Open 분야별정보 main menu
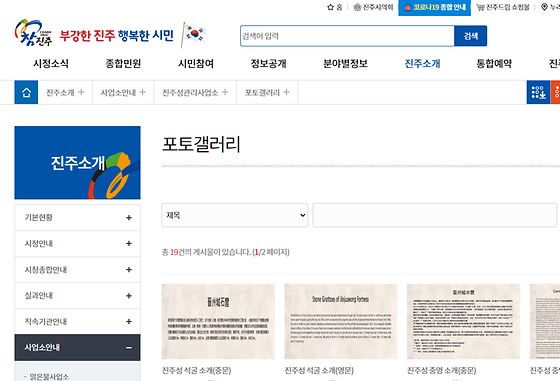The width and height of the screenshot is (560, 381). [345, 64]
